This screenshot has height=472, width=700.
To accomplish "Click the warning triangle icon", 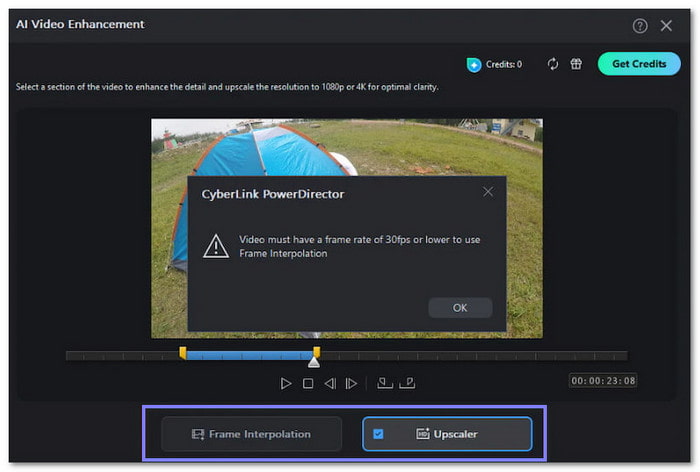I will [x=216, y=246].
